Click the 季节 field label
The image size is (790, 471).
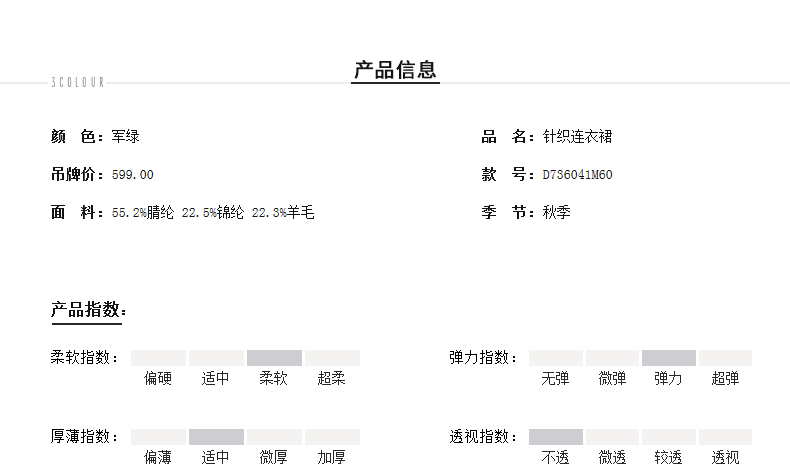(507, 212)
